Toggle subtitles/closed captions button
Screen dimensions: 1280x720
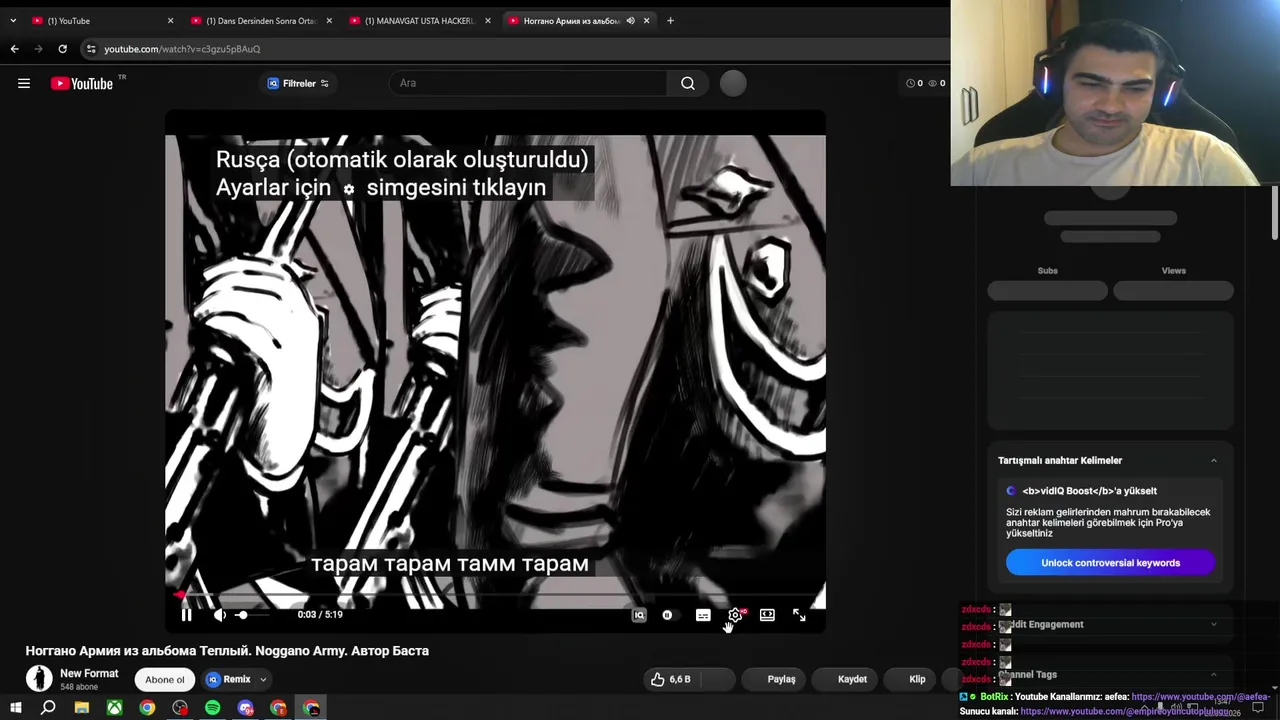703,615
